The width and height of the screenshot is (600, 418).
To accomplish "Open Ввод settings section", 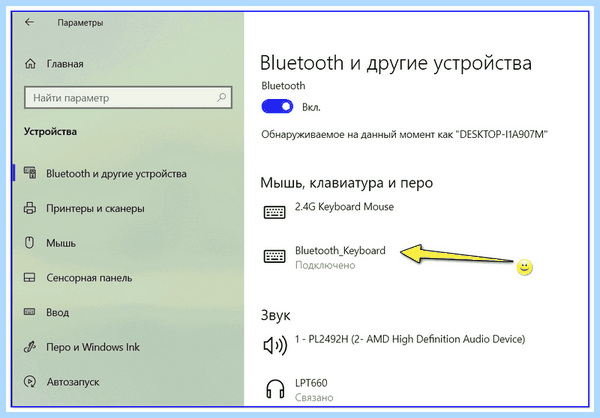I will coord(57,312).
